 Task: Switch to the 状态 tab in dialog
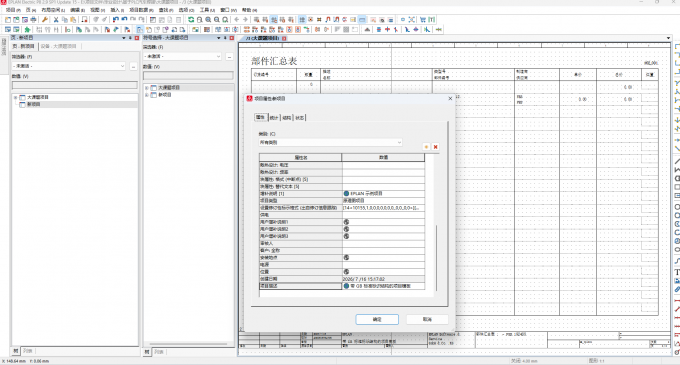300,117
